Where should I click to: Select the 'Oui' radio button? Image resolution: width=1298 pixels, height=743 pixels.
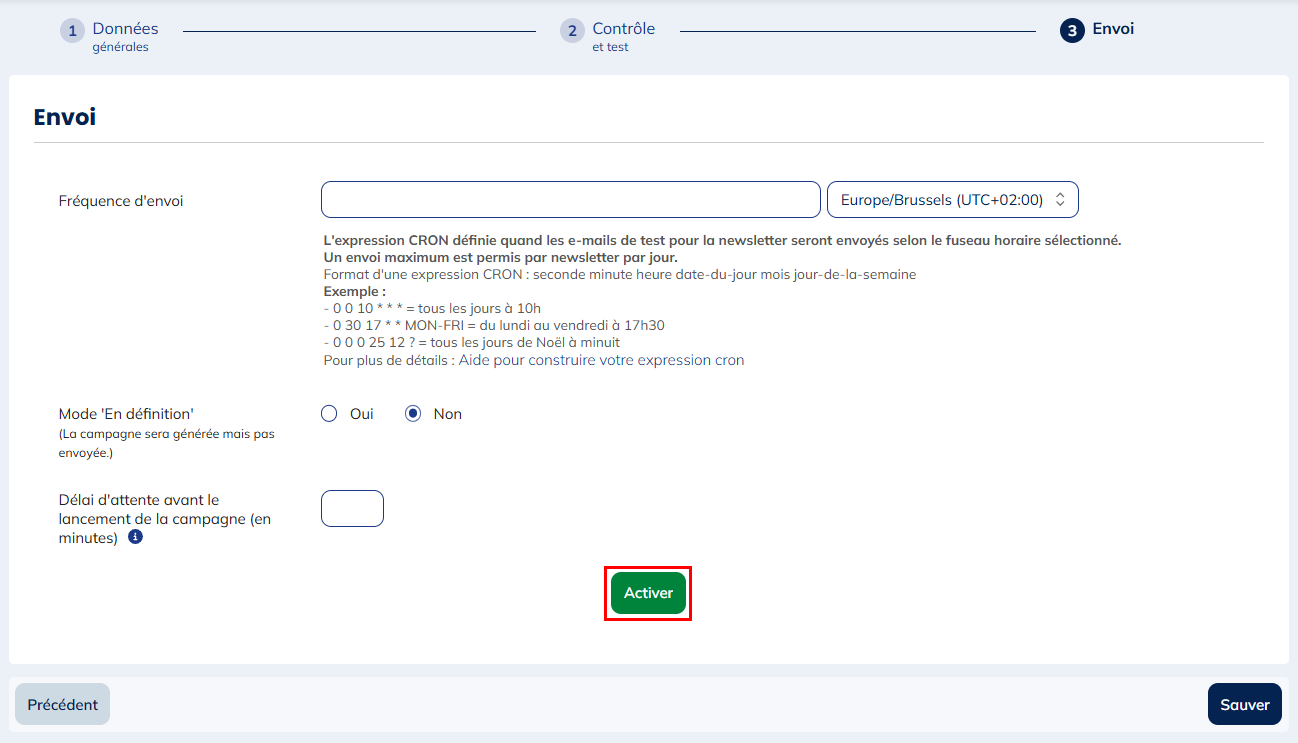(329, 414)
